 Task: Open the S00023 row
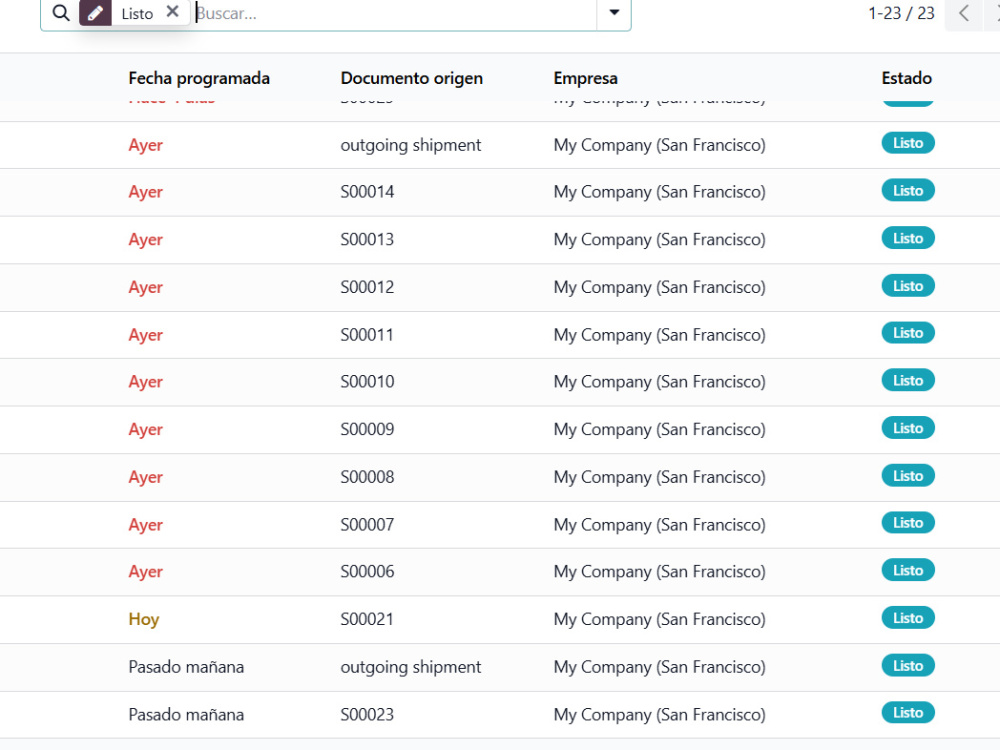(500, 715)
